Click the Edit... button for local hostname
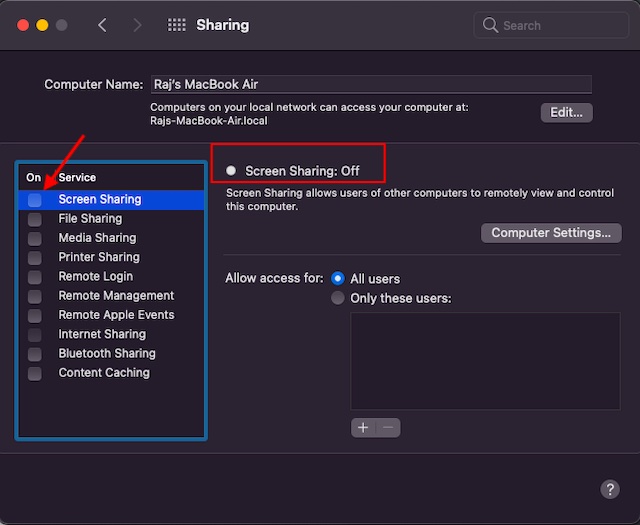This screenshot has width=640, height=525. point(567,113)
